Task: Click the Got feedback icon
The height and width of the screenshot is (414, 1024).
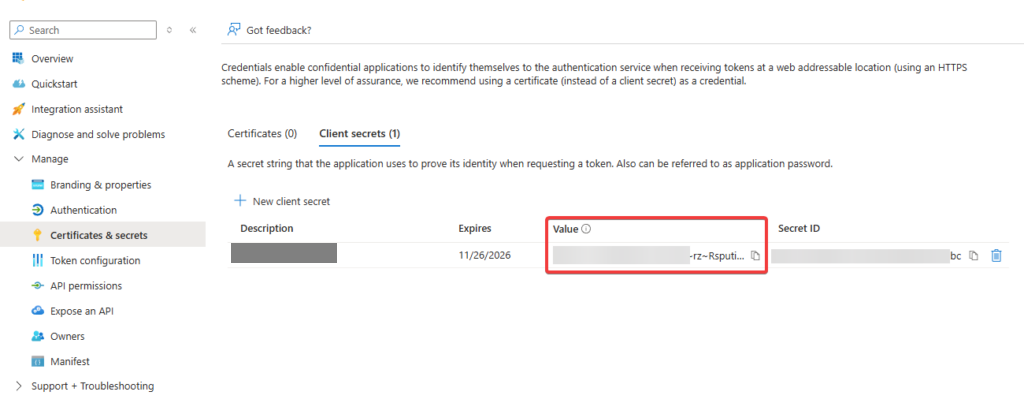Action: pyautogui.click(x=234, y=30)
